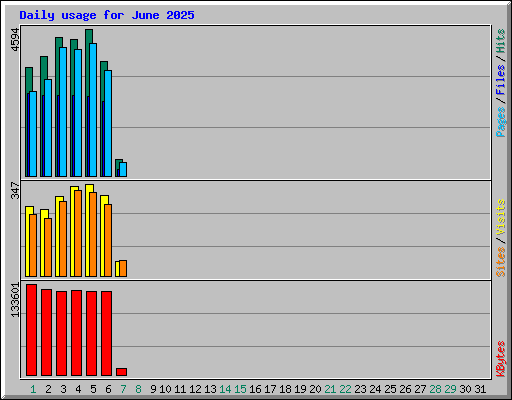Click the day 10 axis label
The width and height of the screenshot is (512, 400).
[165, 389]
